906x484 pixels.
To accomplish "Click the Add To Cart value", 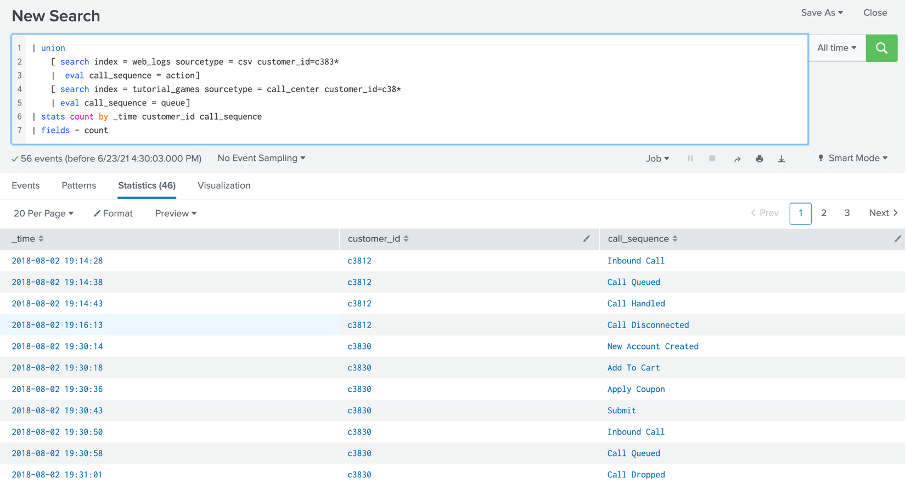I will 633,367.
